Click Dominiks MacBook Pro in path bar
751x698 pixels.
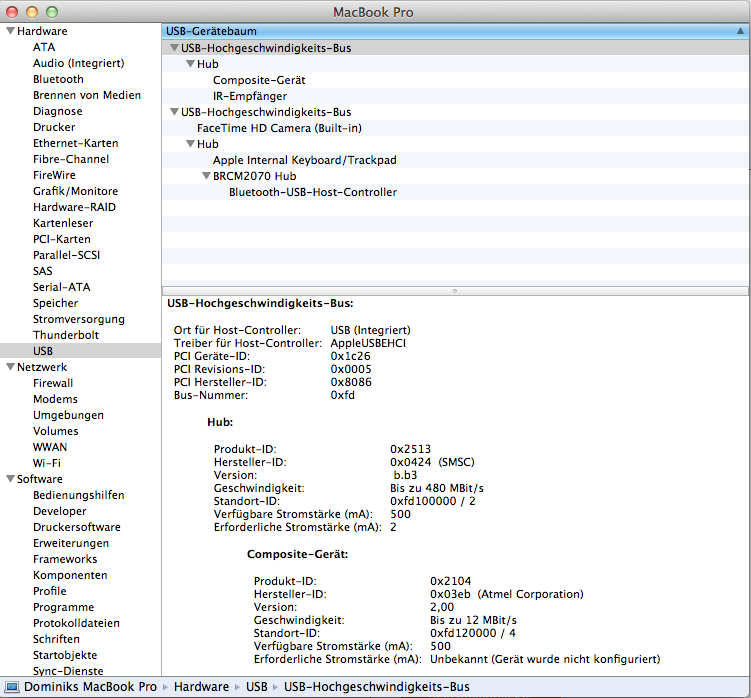(x=91, y=687)
